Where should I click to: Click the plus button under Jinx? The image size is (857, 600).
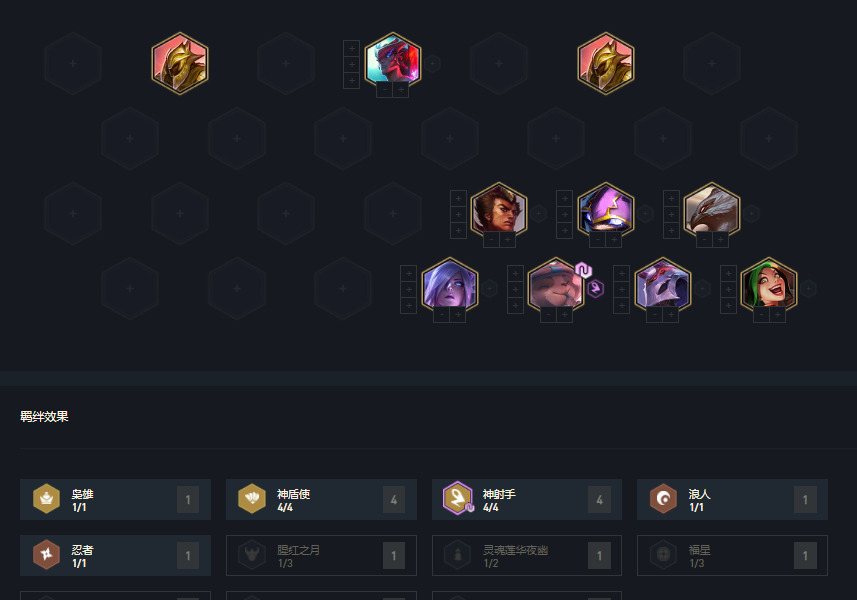(x=777, y=315)
